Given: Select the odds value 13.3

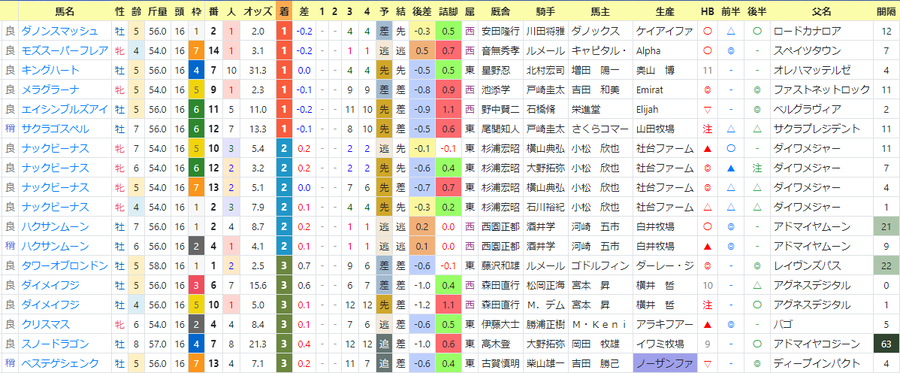Looking at the screenshot, I should pos(258,129).
